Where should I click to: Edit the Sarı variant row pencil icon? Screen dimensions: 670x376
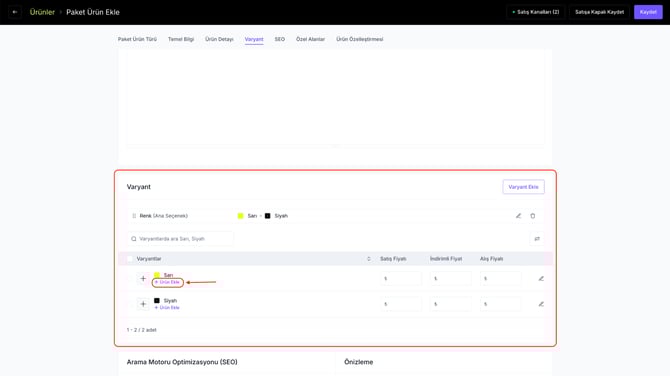tap(541, 279)
